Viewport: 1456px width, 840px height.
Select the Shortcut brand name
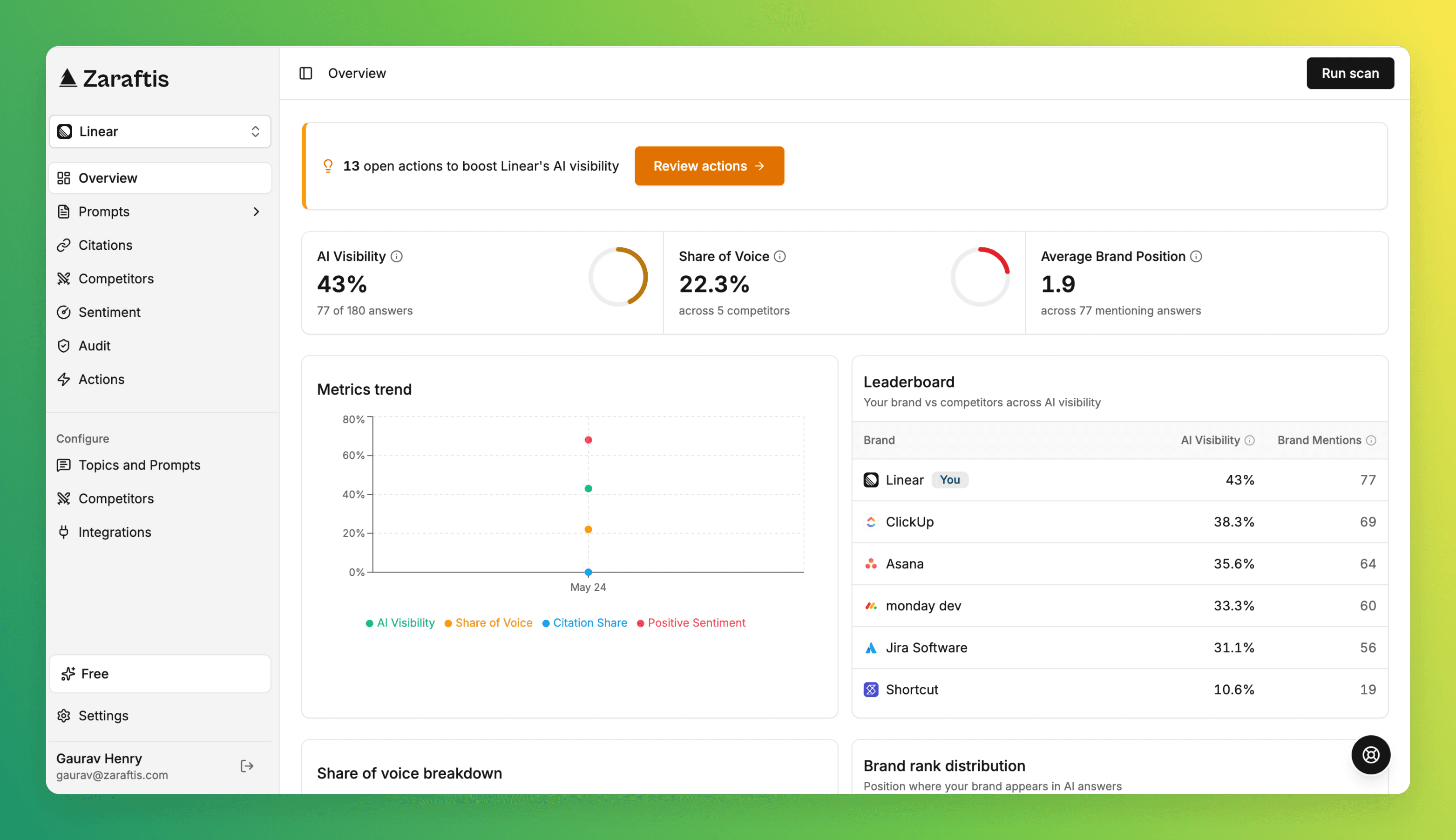coord(912,690)
